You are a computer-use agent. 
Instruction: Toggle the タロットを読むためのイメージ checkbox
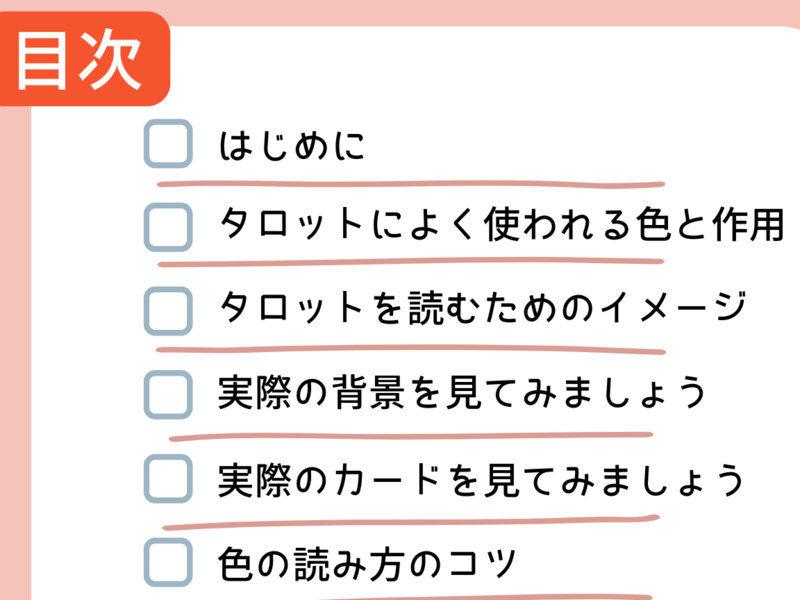(x=168, y=310)
